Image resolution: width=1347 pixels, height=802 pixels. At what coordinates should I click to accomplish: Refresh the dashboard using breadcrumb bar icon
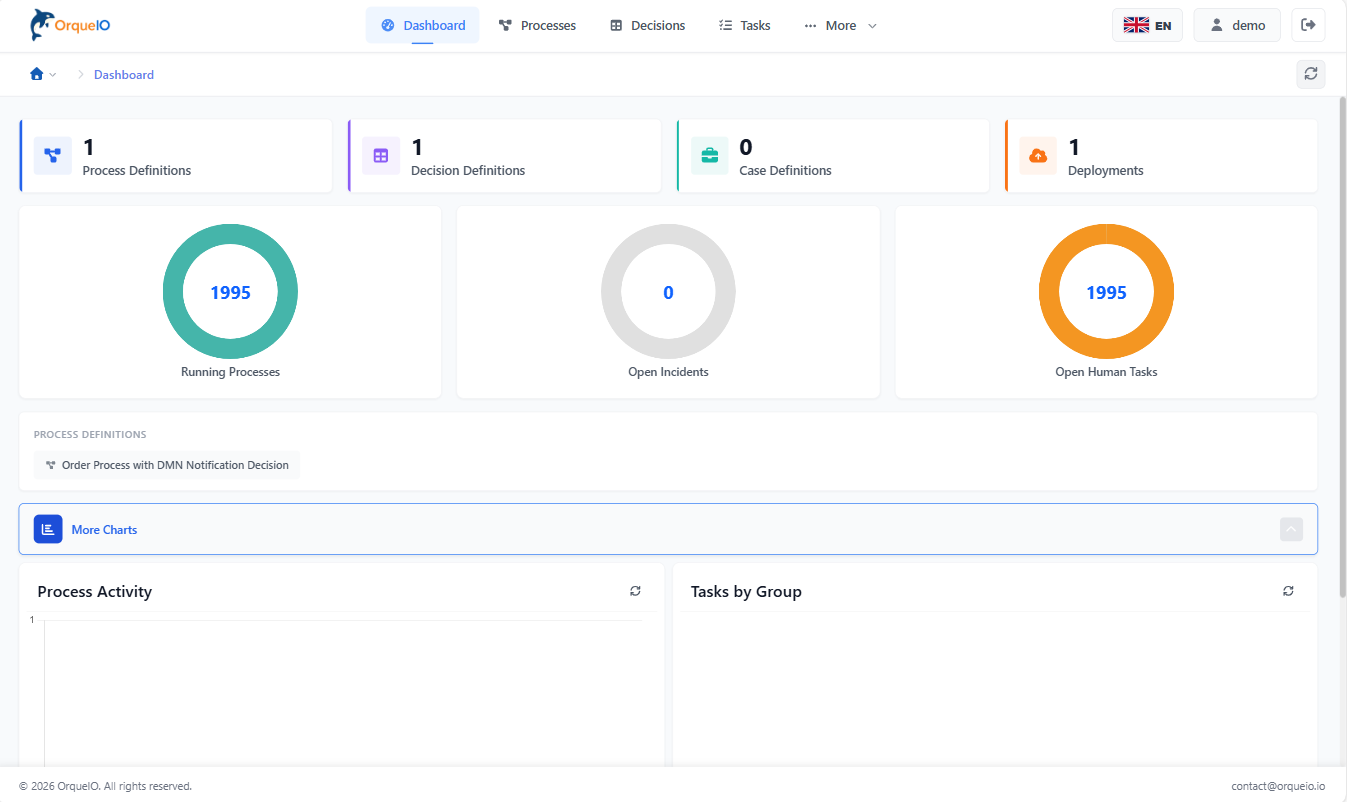pos(1310,74)
